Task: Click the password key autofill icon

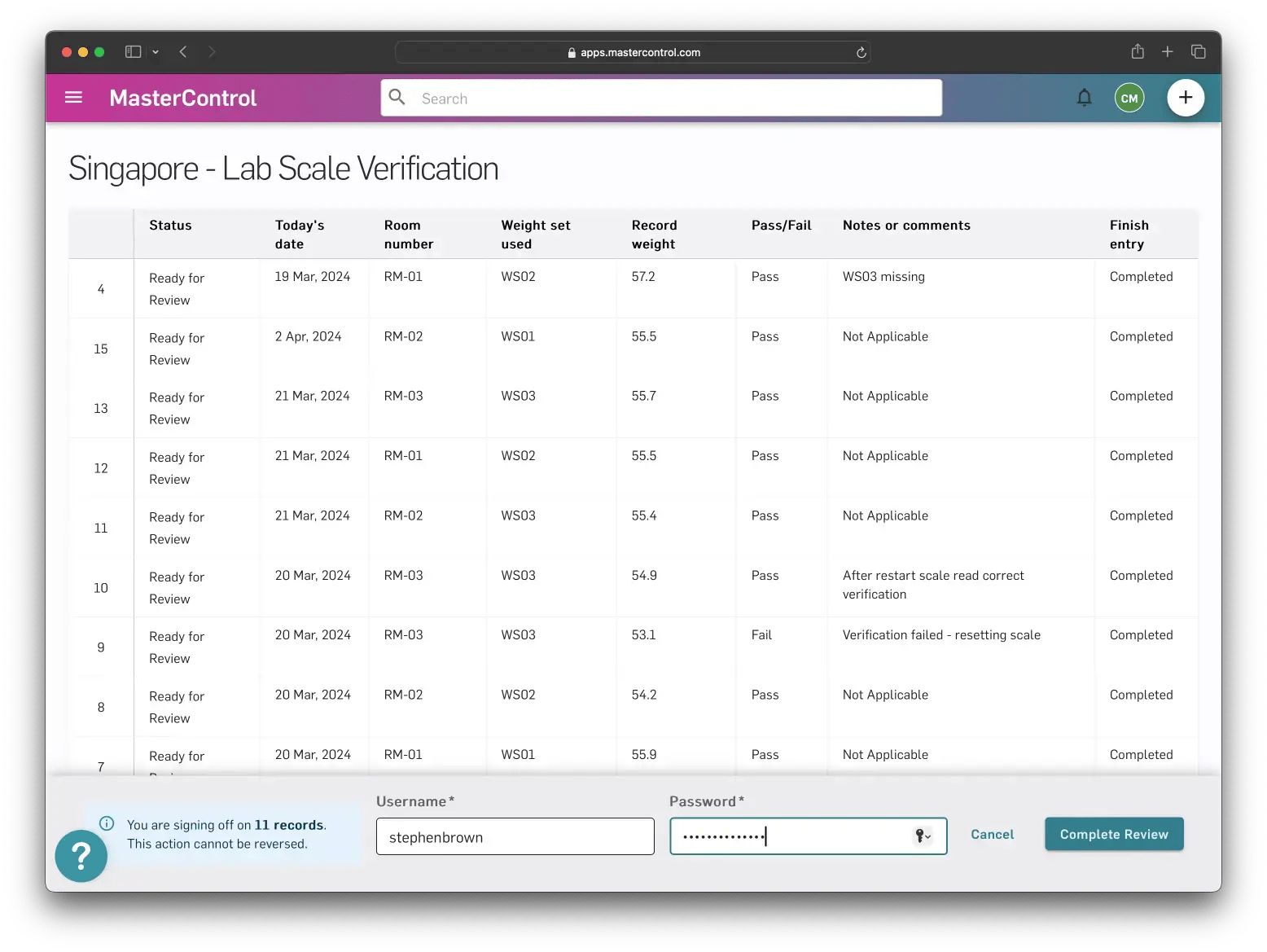Action: [x=923, y=836]
